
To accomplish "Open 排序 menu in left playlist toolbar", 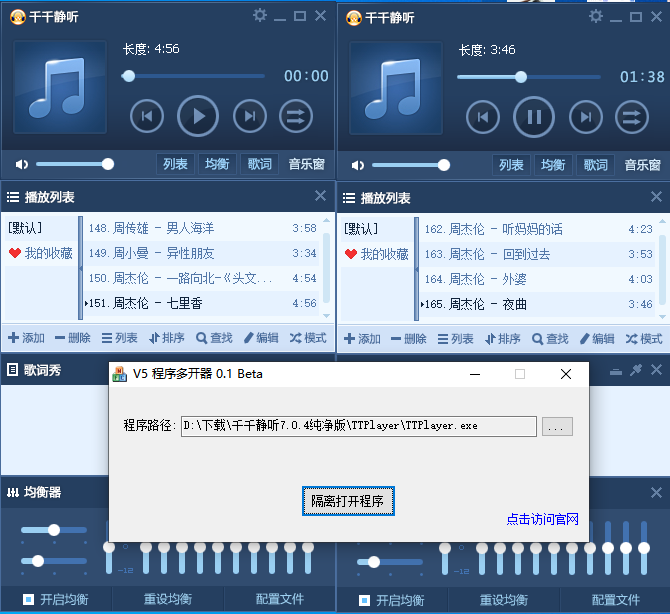I will [x=166, y=338].
